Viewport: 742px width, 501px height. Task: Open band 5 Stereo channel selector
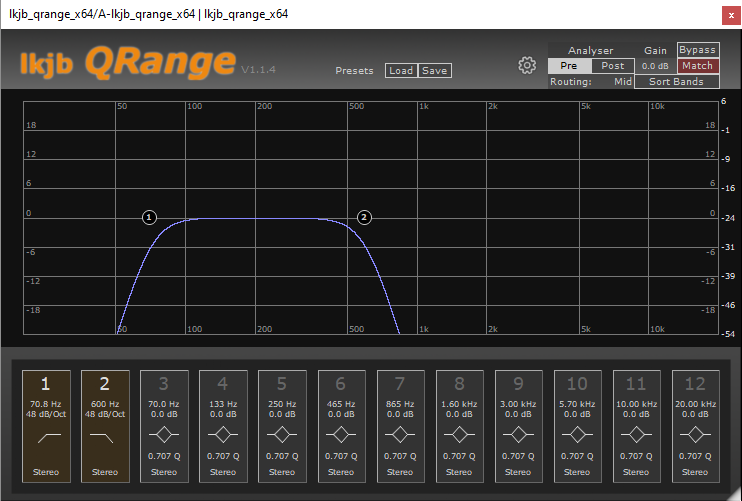[282, 472]
